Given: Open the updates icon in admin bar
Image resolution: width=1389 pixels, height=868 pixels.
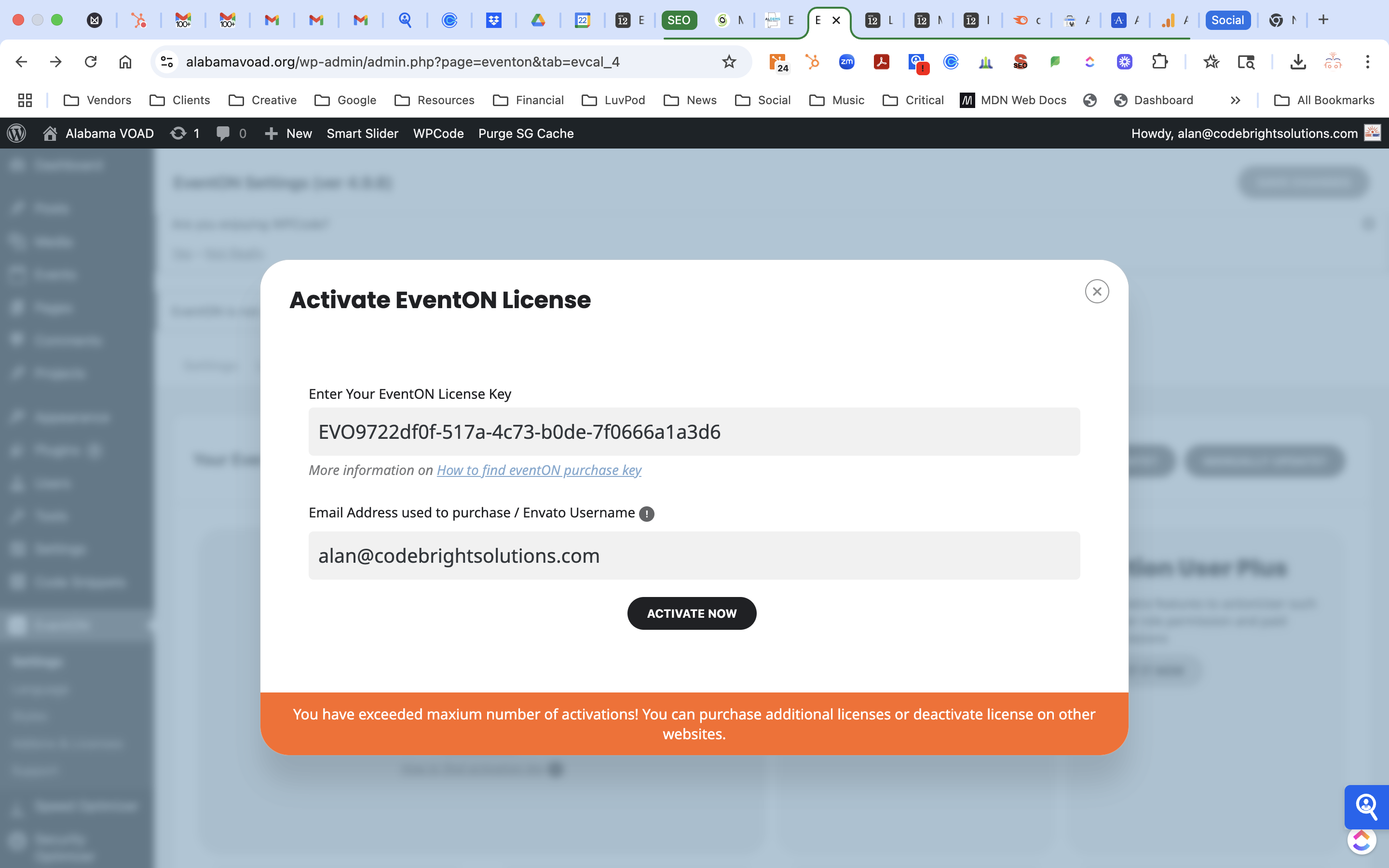Looking at the screenshot, I should 185,133.
